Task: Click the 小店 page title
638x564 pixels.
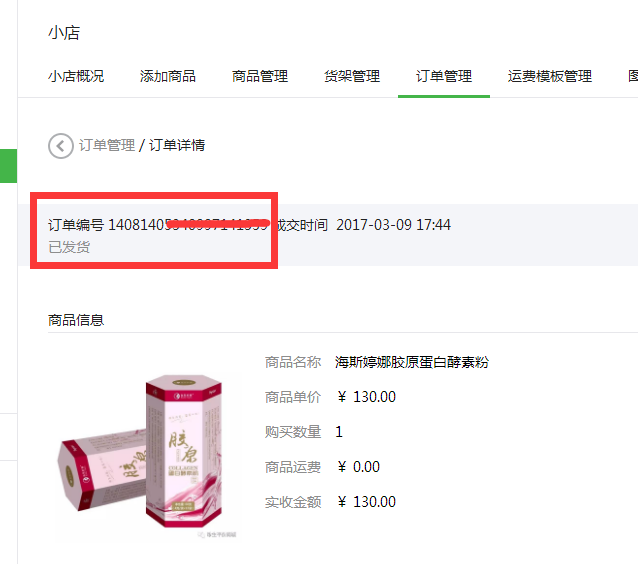Action: [64, 33]
